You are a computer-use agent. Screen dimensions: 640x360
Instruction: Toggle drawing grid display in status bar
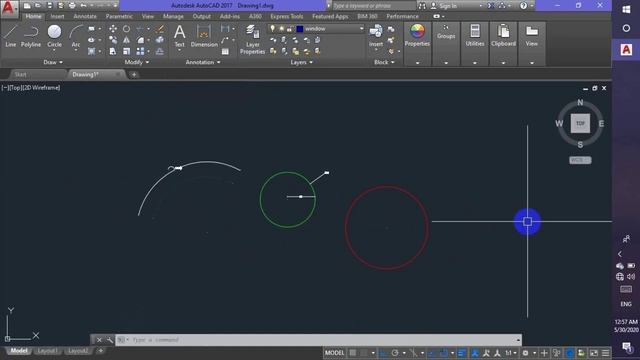pyautogui.click(x=353, y=353)
